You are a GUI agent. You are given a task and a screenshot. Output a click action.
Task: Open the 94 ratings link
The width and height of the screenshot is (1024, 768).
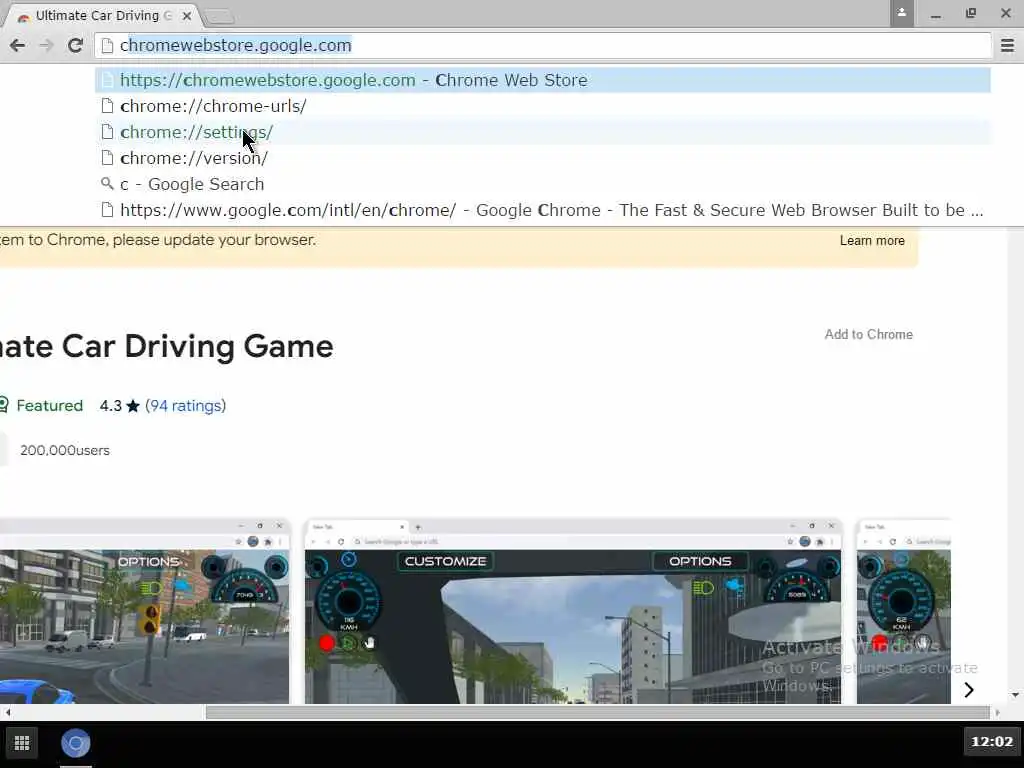[x=185, y=406]
